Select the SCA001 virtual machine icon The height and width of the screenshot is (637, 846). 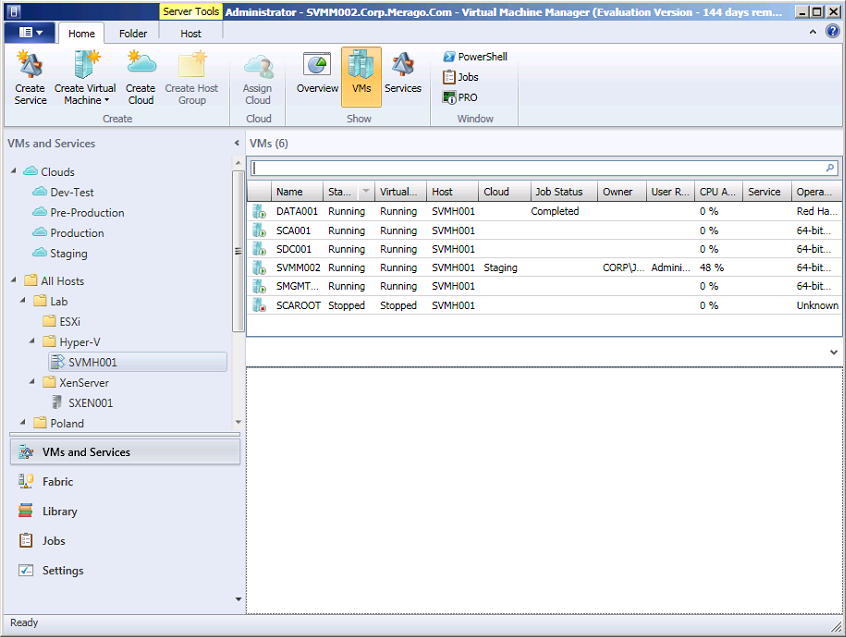[260, 230]
